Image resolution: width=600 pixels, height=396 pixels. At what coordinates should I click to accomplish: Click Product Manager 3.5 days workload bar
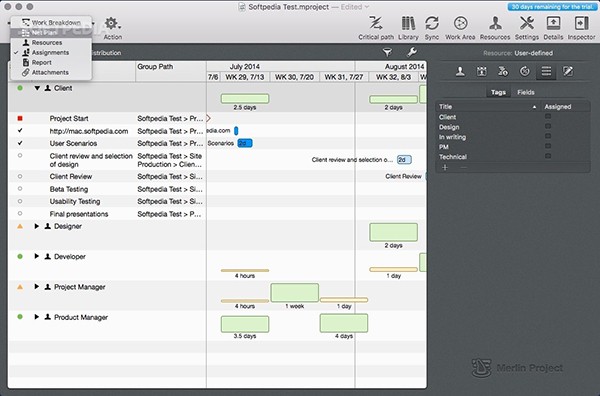click(245, 324)
